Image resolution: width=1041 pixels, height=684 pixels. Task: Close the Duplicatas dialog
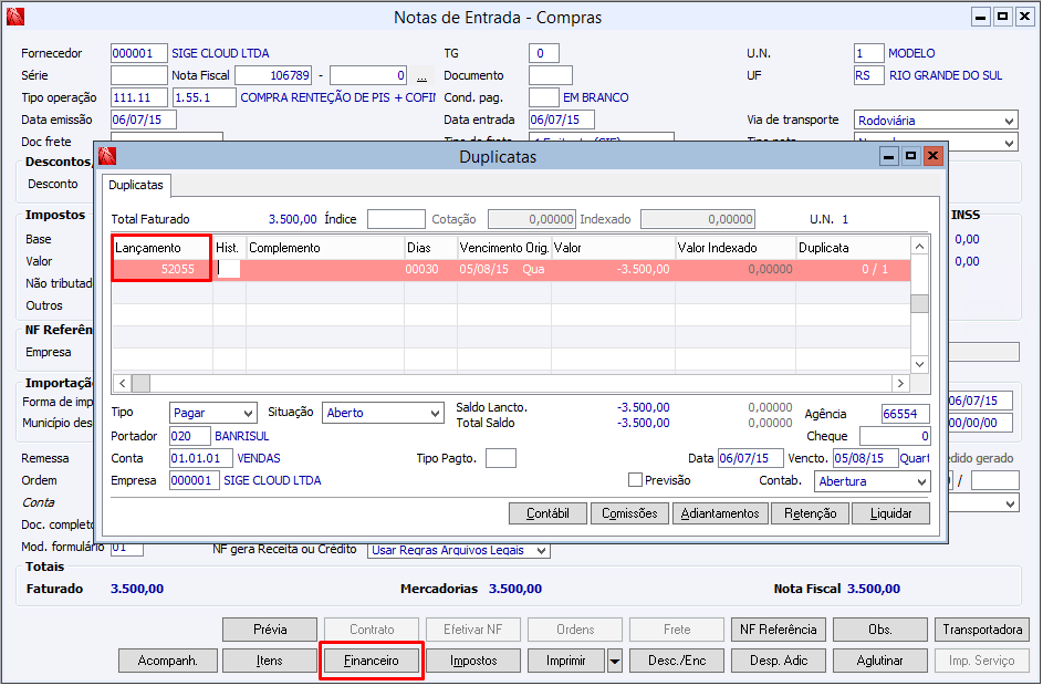(933, 156)
